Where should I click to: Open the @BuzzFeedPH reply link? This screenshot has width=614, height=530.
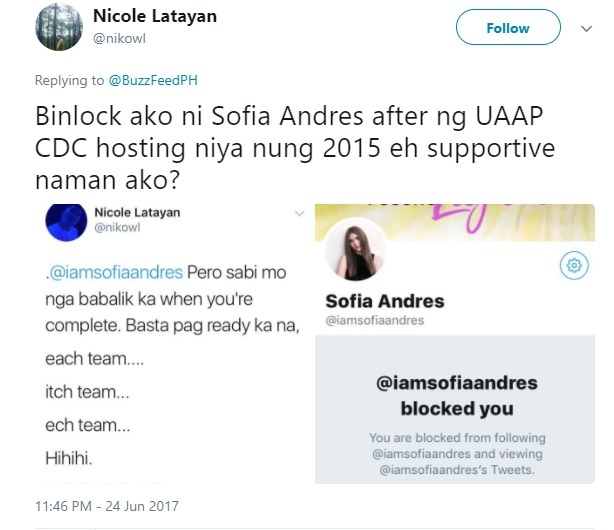[x=153, y=80]
